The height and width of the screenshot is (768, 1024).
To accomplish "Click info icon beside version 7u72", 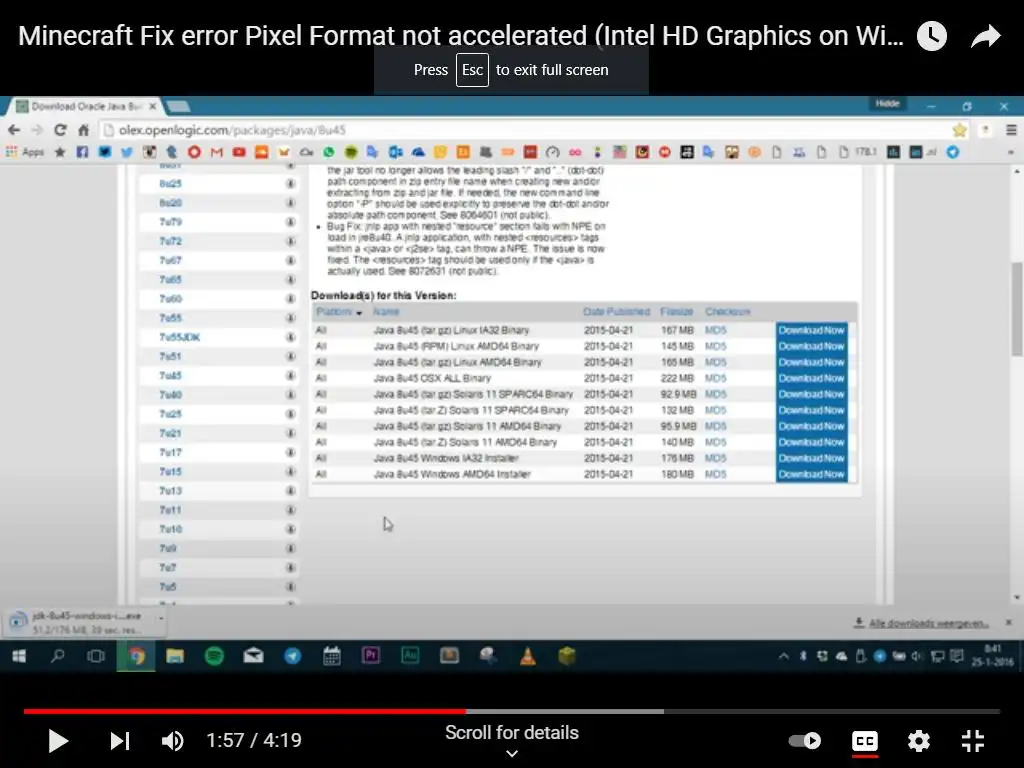I will click(x=291, y=241).
